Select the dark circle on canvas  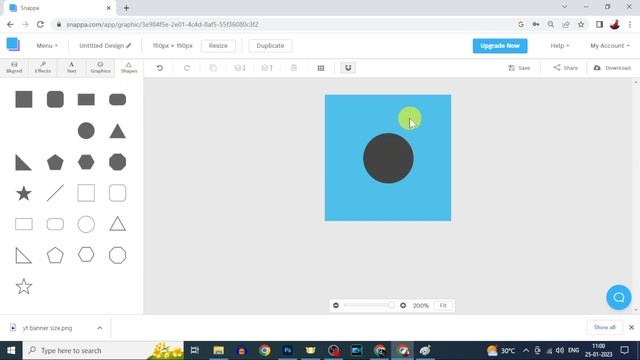(388, 158)
